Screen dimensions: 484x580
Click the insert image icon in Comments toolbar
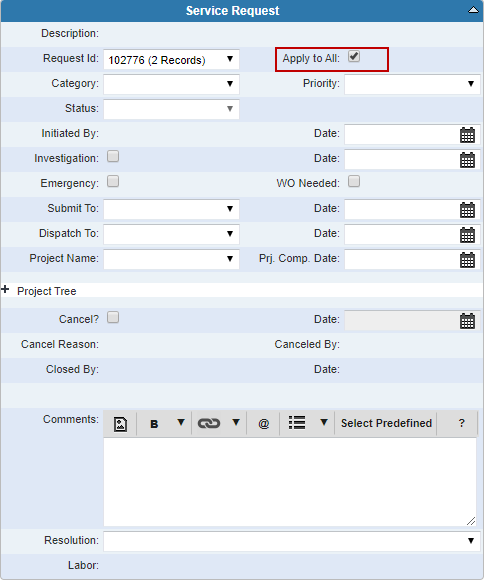(x=120, y=424)
